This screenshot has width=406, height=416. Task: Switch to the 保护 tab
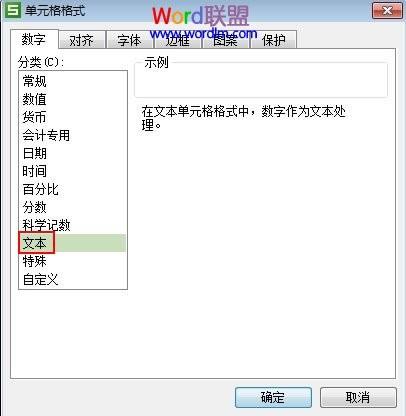273,40
